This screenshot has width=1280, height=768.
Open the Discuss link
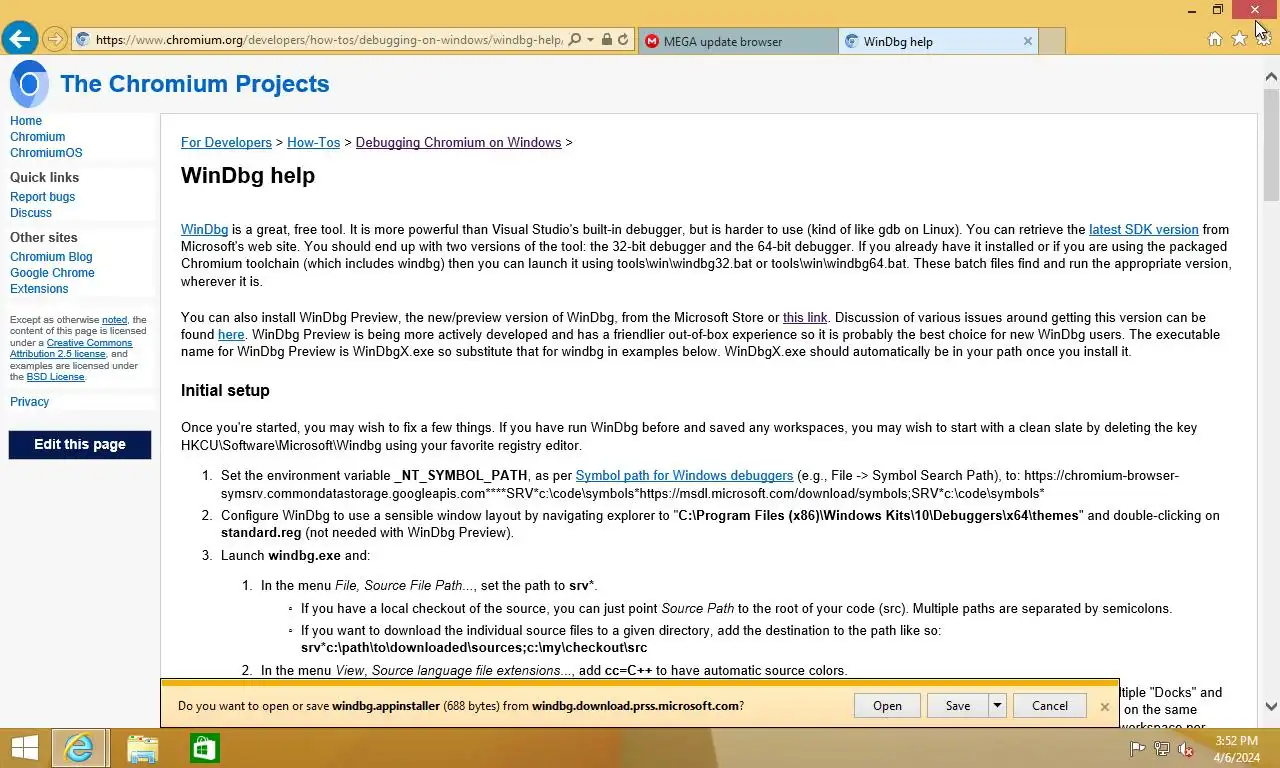pyautogui.click(x=31, y=213)
